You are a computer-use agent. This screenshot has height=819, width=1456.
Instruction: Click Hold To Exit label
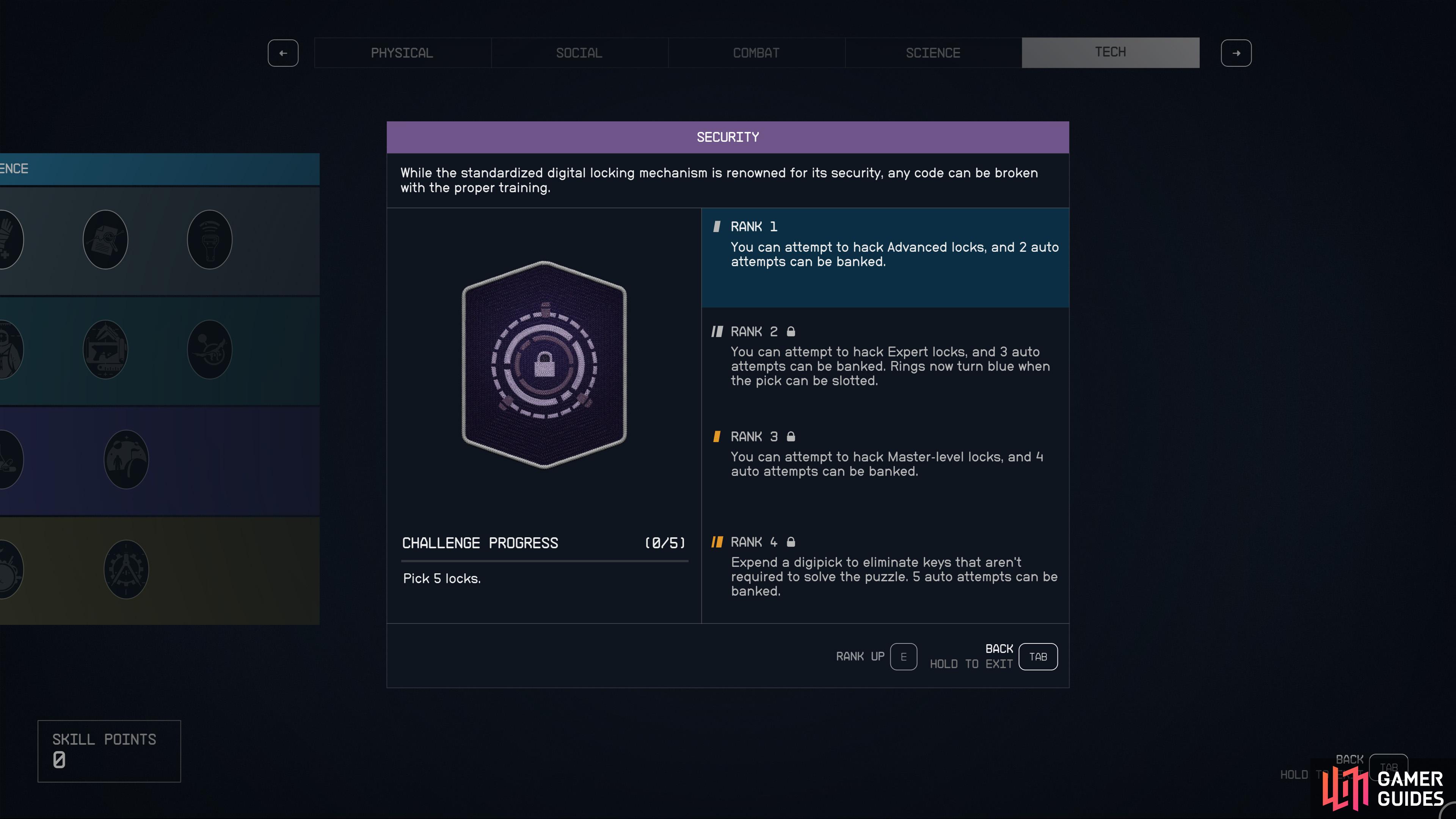point(971,664)
